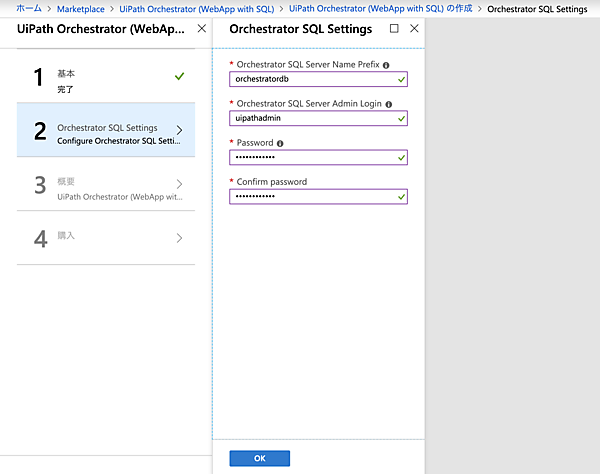Close the Orchestrator SQL Settings blade
The width and height of the screenshot is (600, 474).
414,29
